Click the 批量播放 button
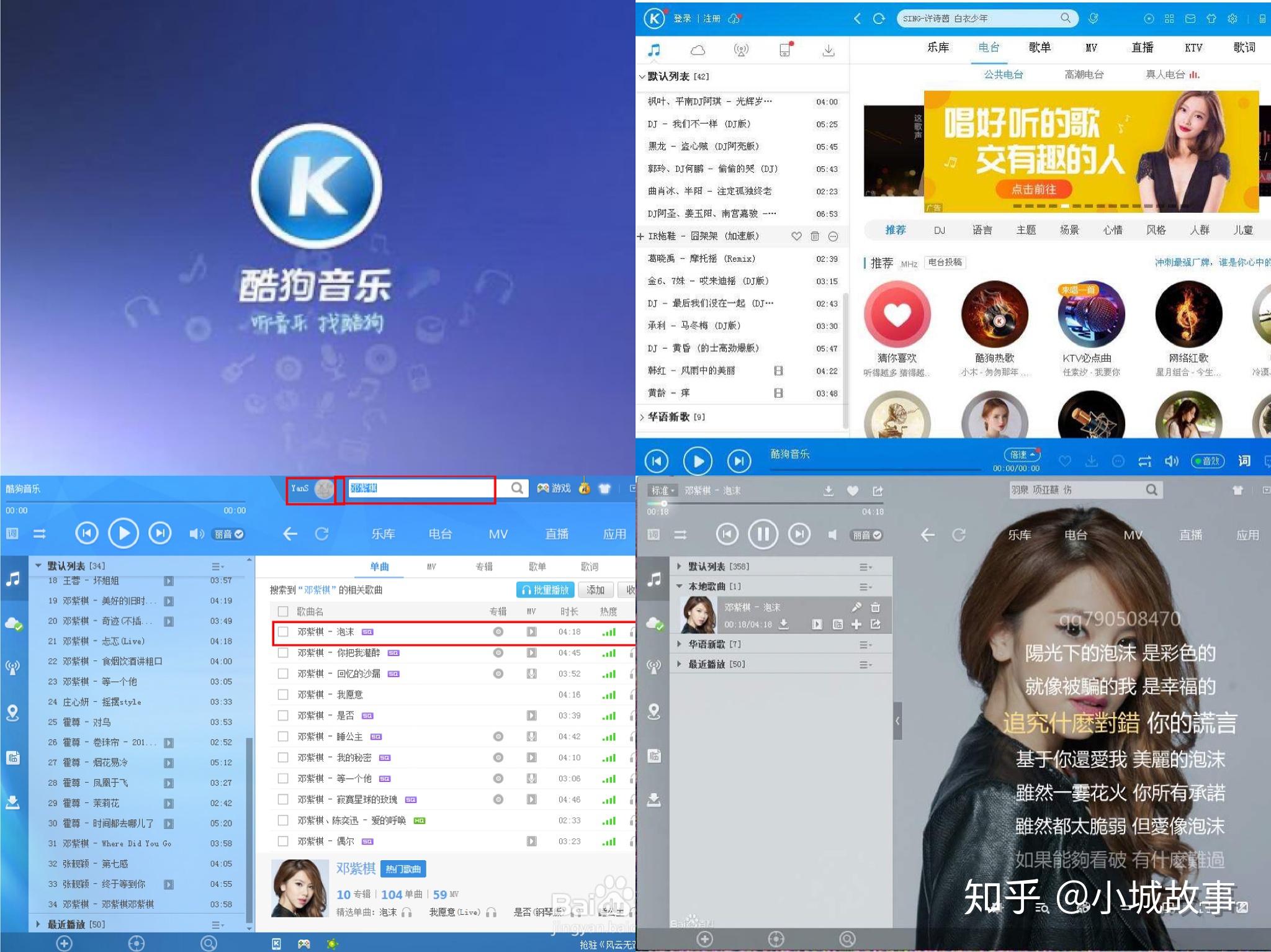This screenshot has width=1271, height=952. (x=545, y=590)
